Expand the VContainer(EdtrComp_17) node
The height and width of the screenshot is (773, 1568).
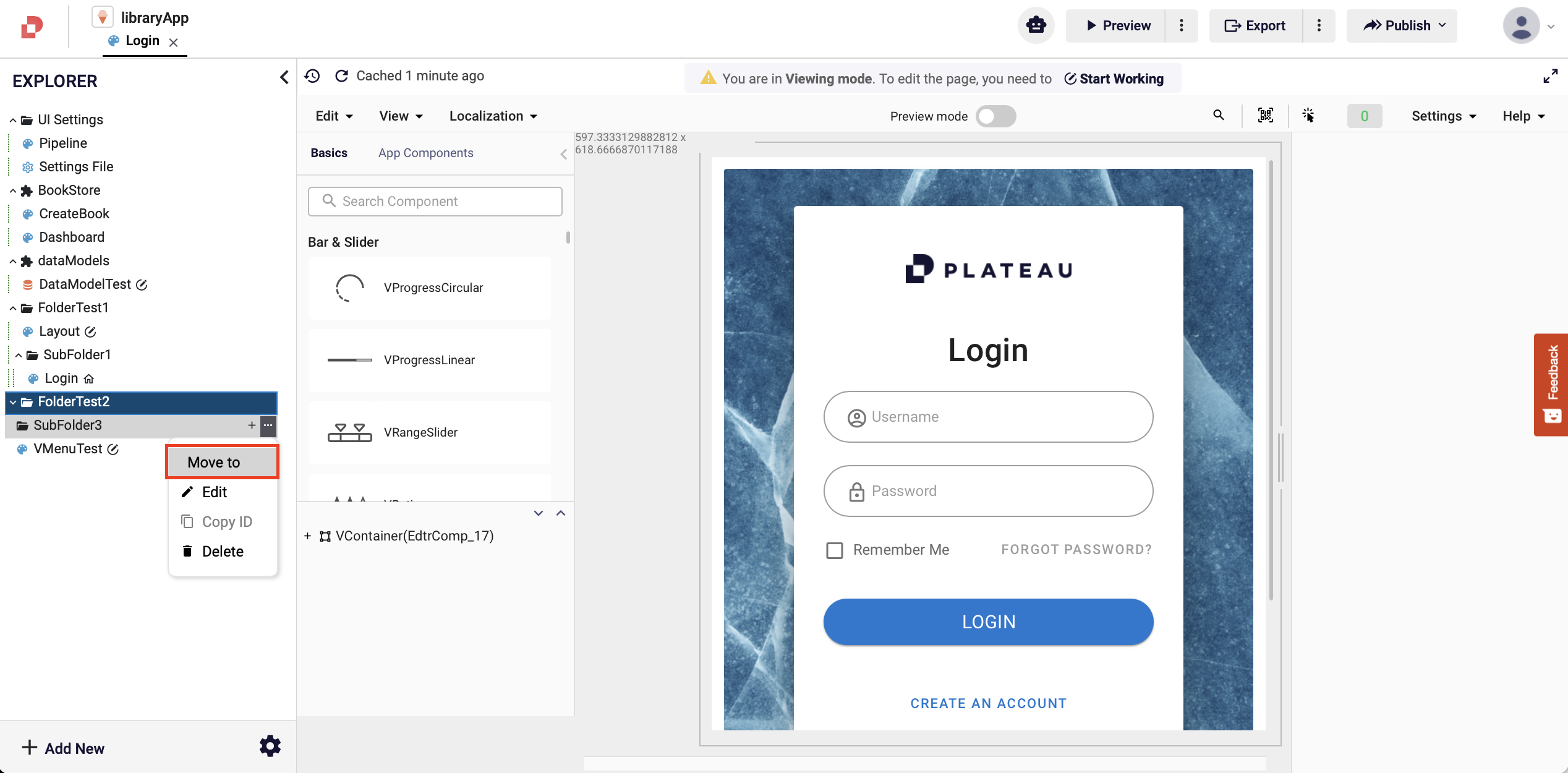coord(307,536)
